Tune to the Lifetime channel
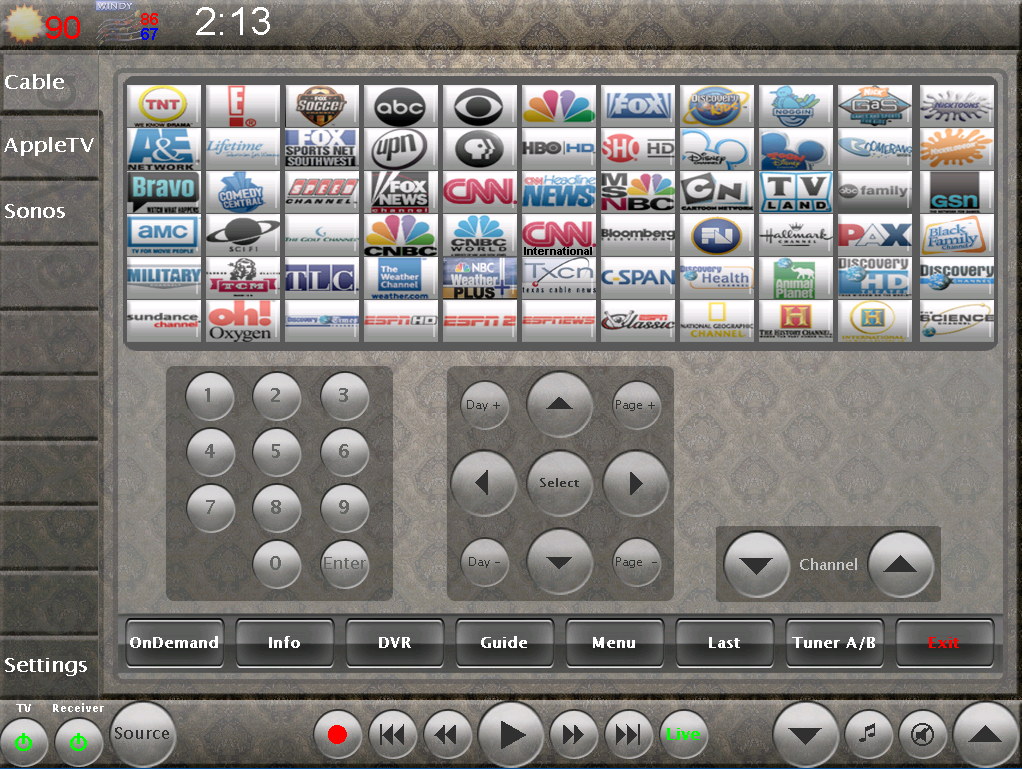 click(x=242, y=149)
